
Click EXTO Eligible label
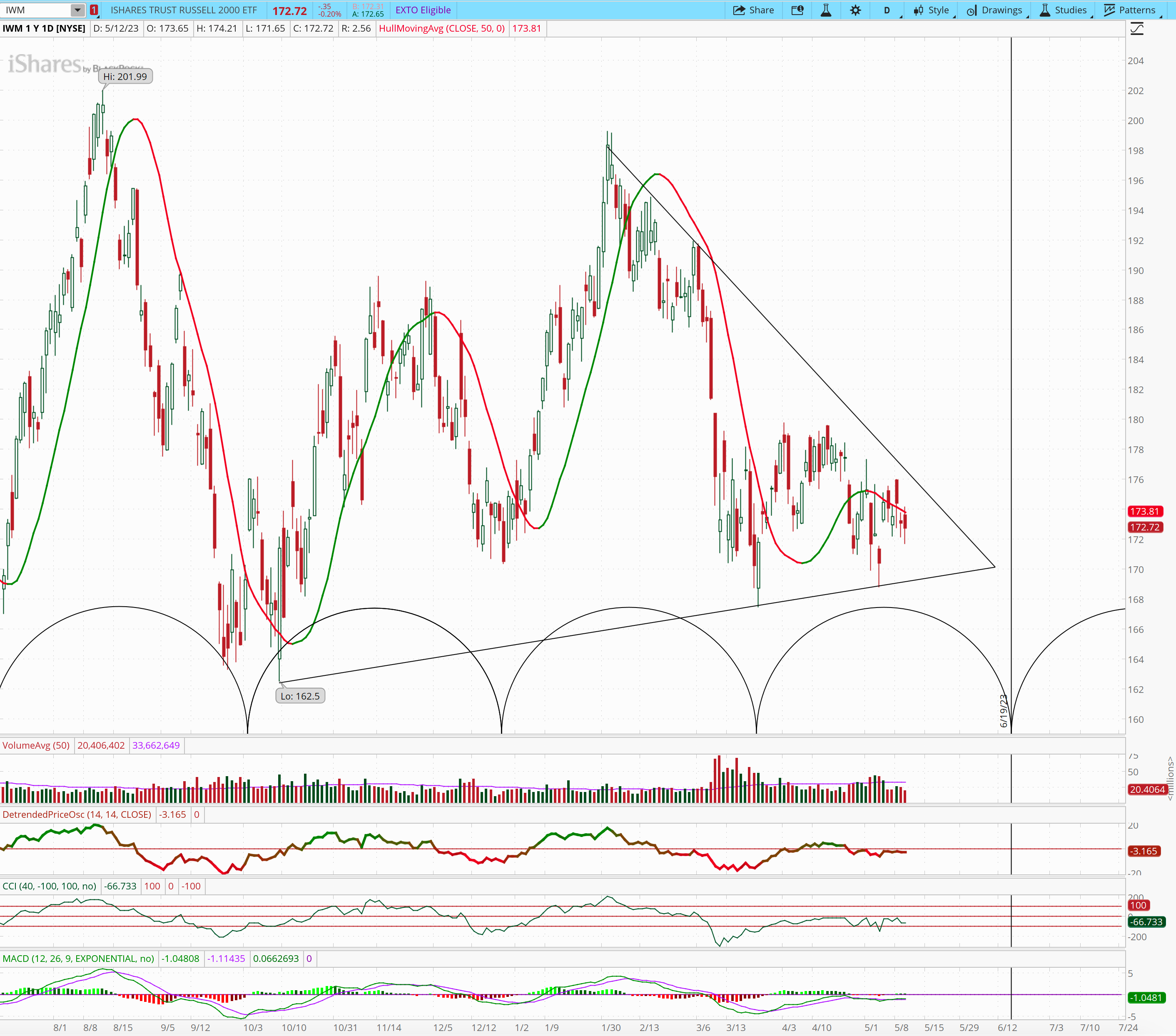tap(423, 10)
